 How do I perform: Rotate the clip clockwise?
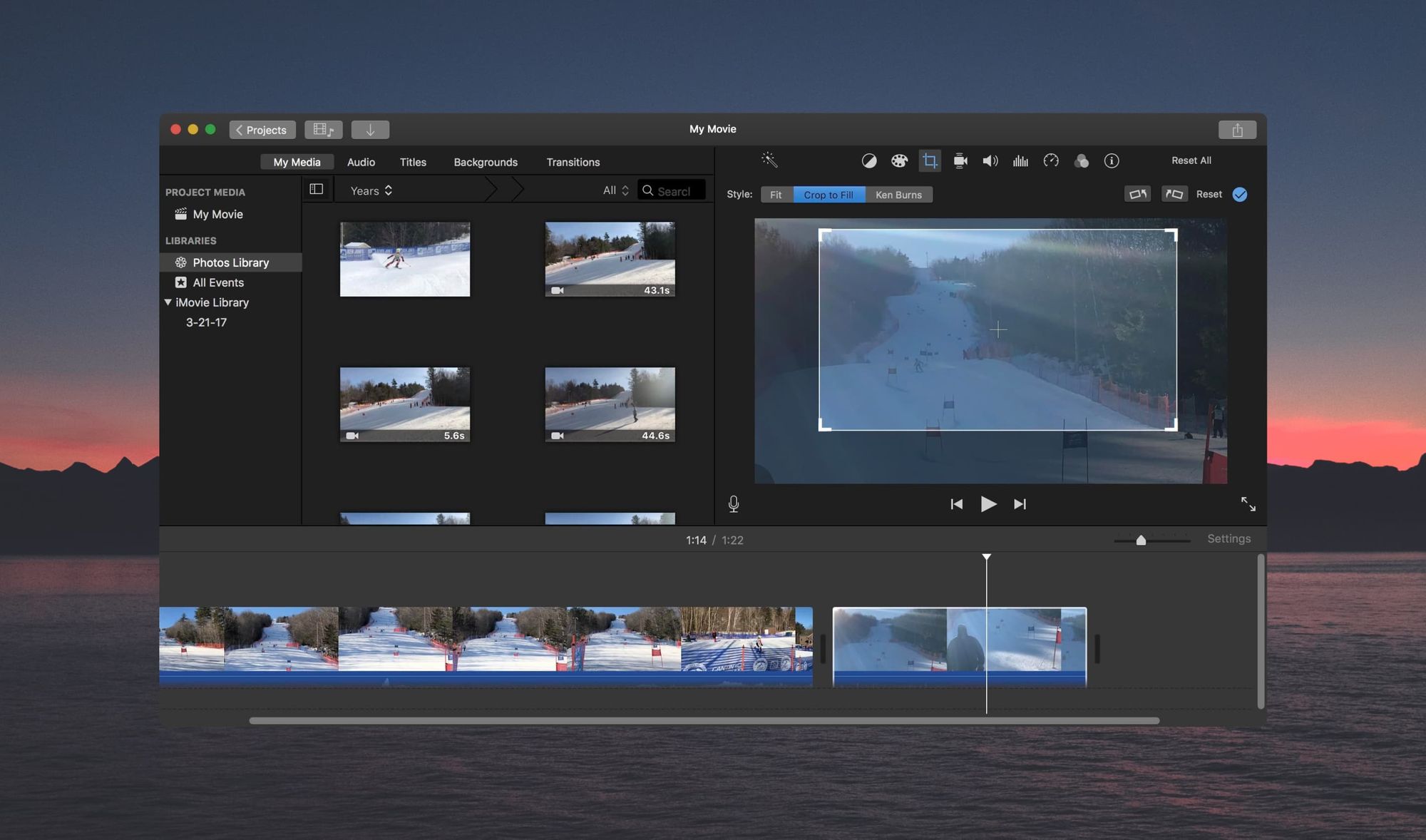click(x=1174, y=194)
